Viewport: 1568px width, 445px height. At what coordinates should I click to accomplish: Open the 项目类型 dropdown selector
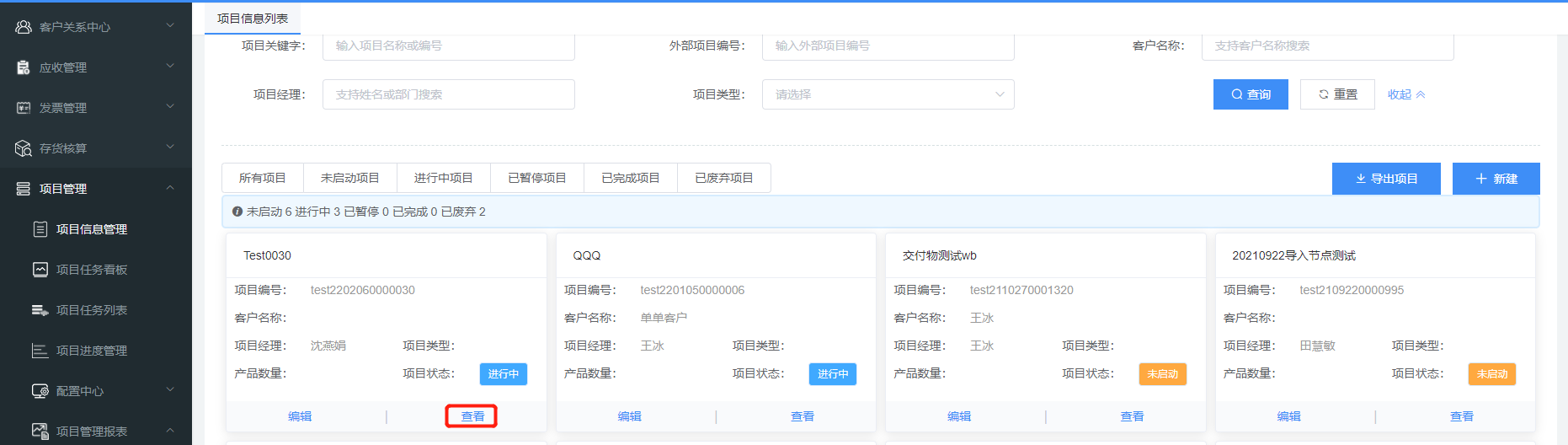[x=888, y=94]
